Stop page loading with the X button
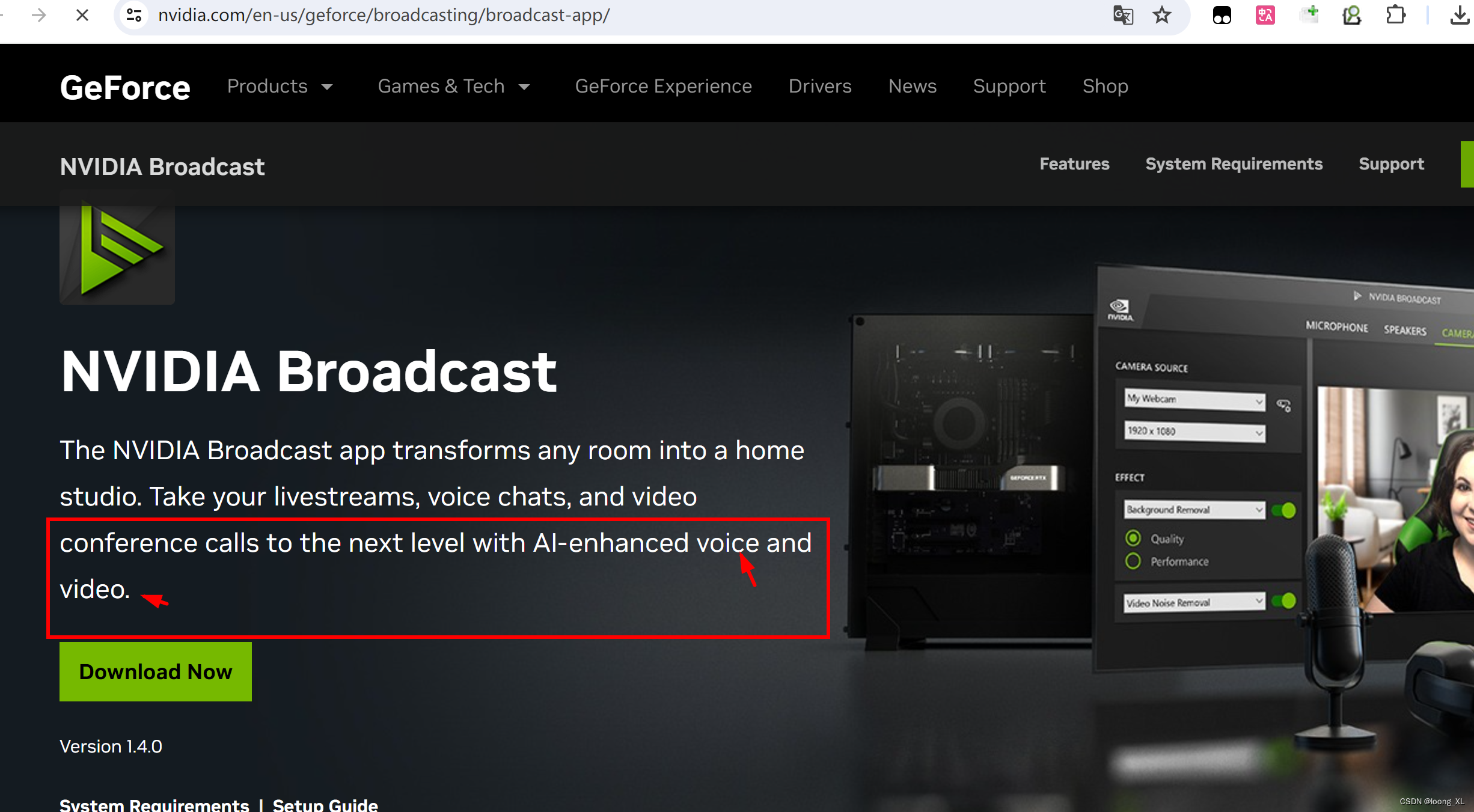The image size is (1474, 812). point(82,15)
